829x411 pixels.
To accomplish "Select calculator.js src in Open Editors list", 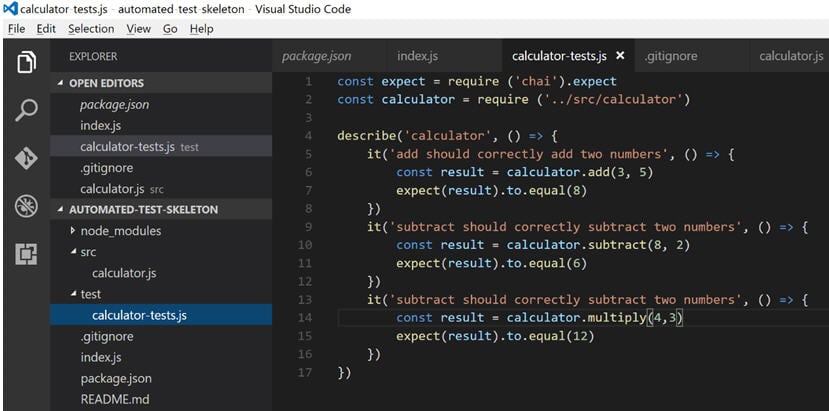I will coord(161,189).
